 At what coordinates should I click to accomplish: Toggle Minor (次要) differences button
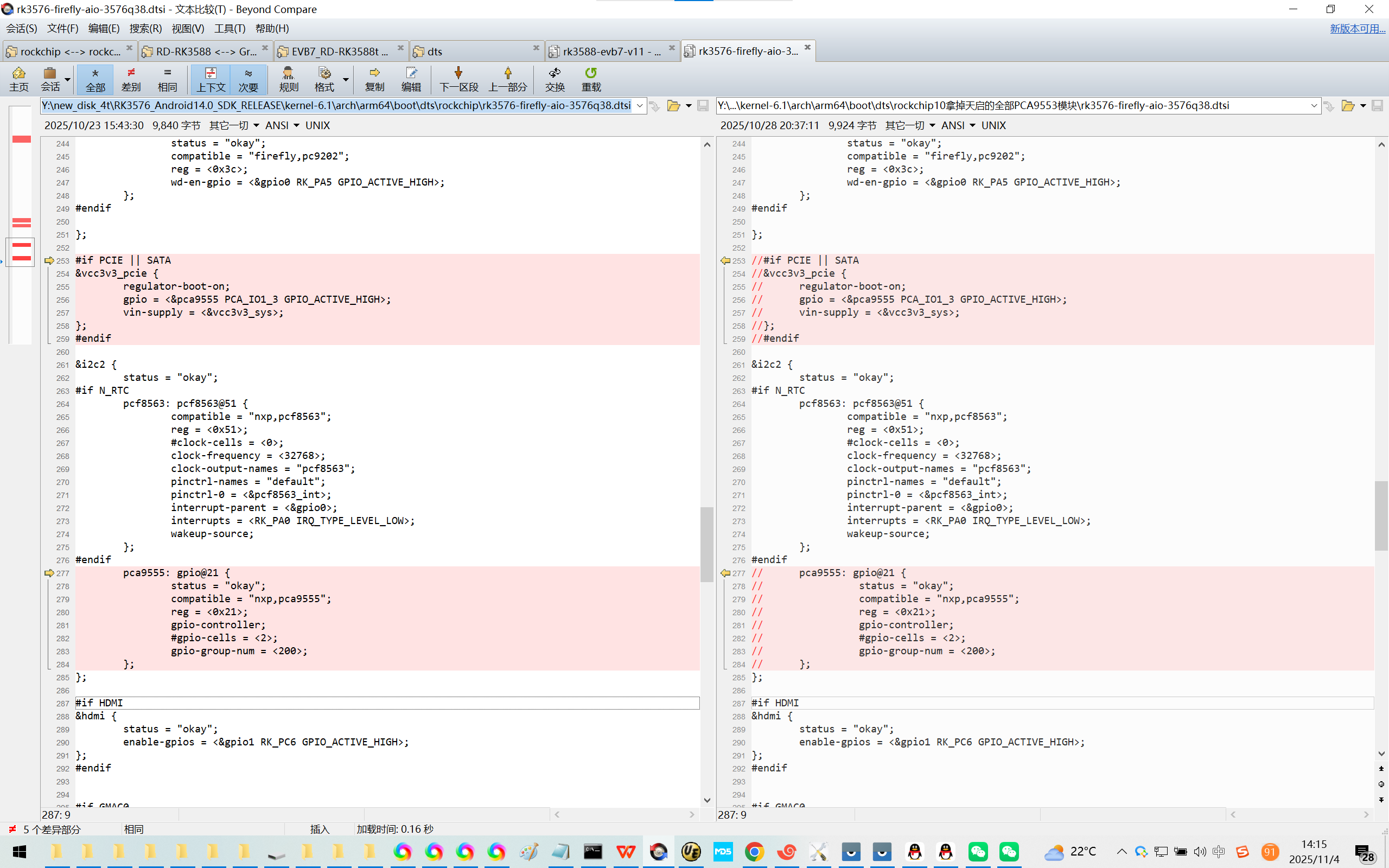tap(248, 79)
